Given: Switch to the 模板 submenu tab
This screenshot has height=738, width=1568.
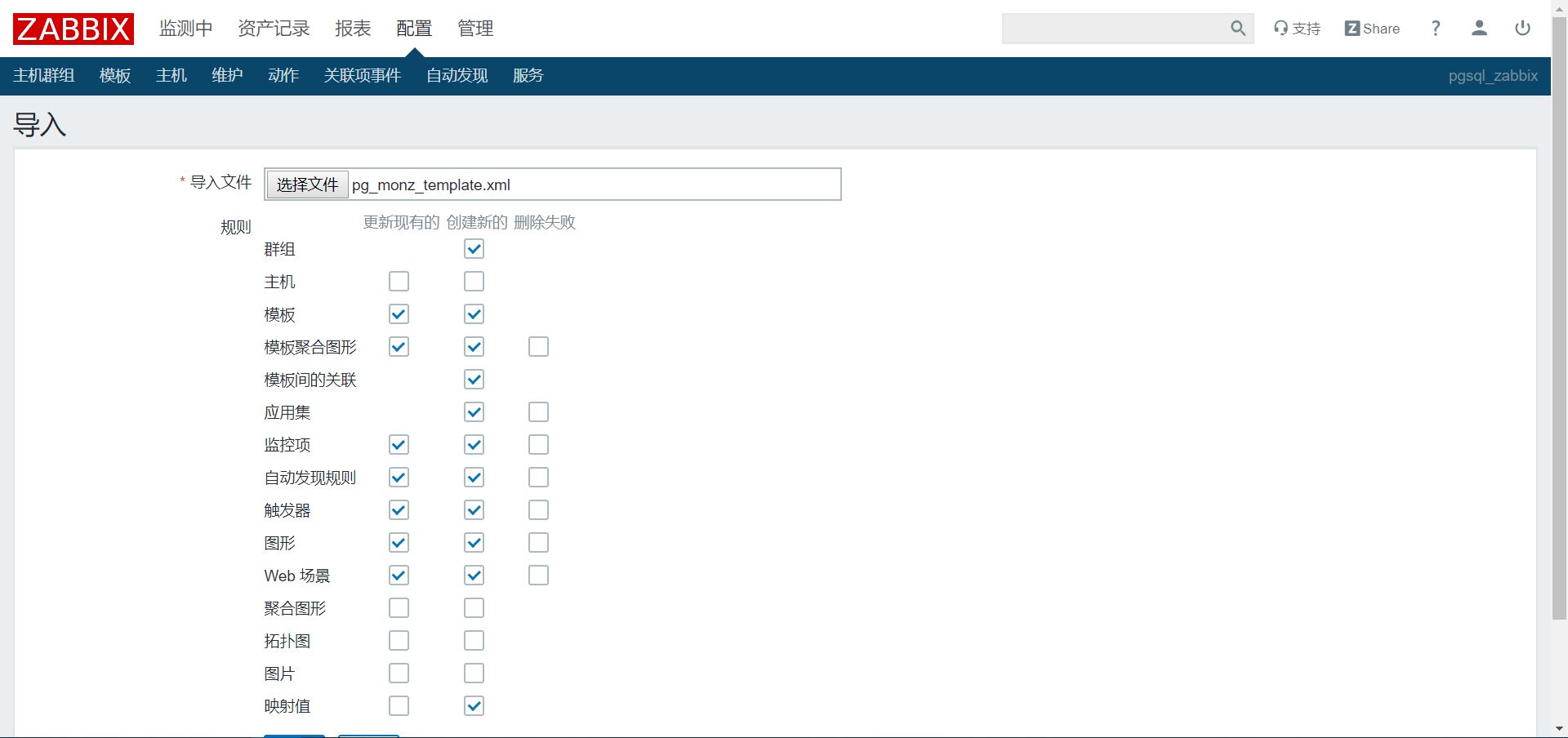Looking at the screenshot, I should click(115, 76).
